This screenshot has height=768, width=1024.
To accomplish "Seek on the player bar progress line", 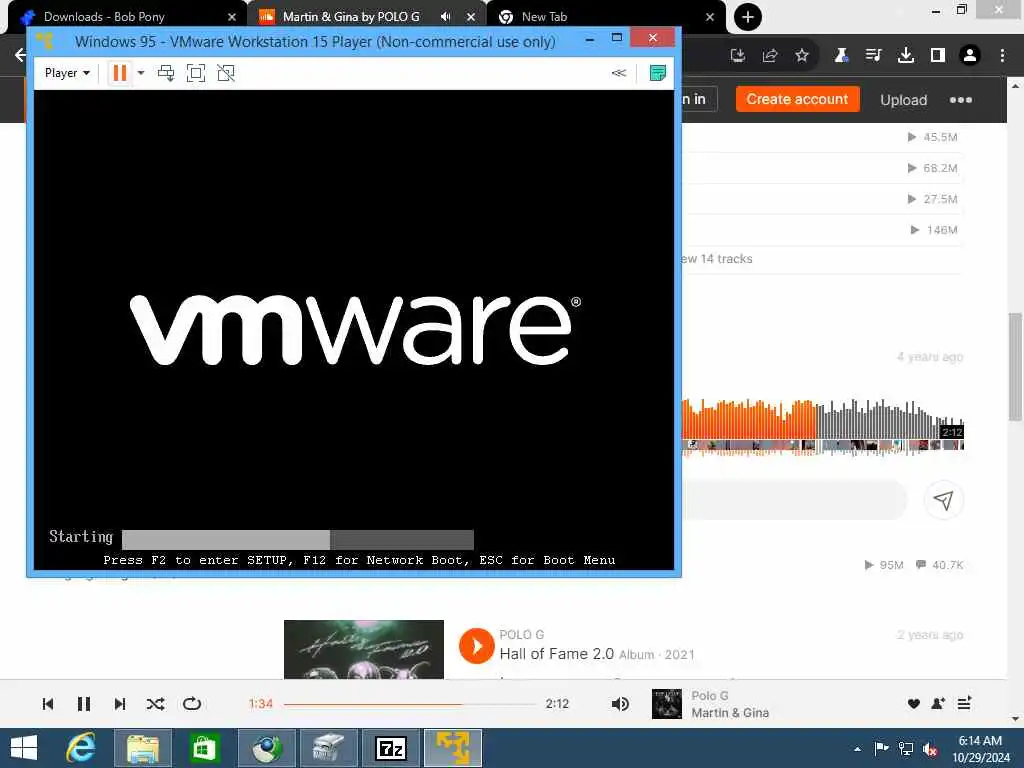I will click(409, 704).
